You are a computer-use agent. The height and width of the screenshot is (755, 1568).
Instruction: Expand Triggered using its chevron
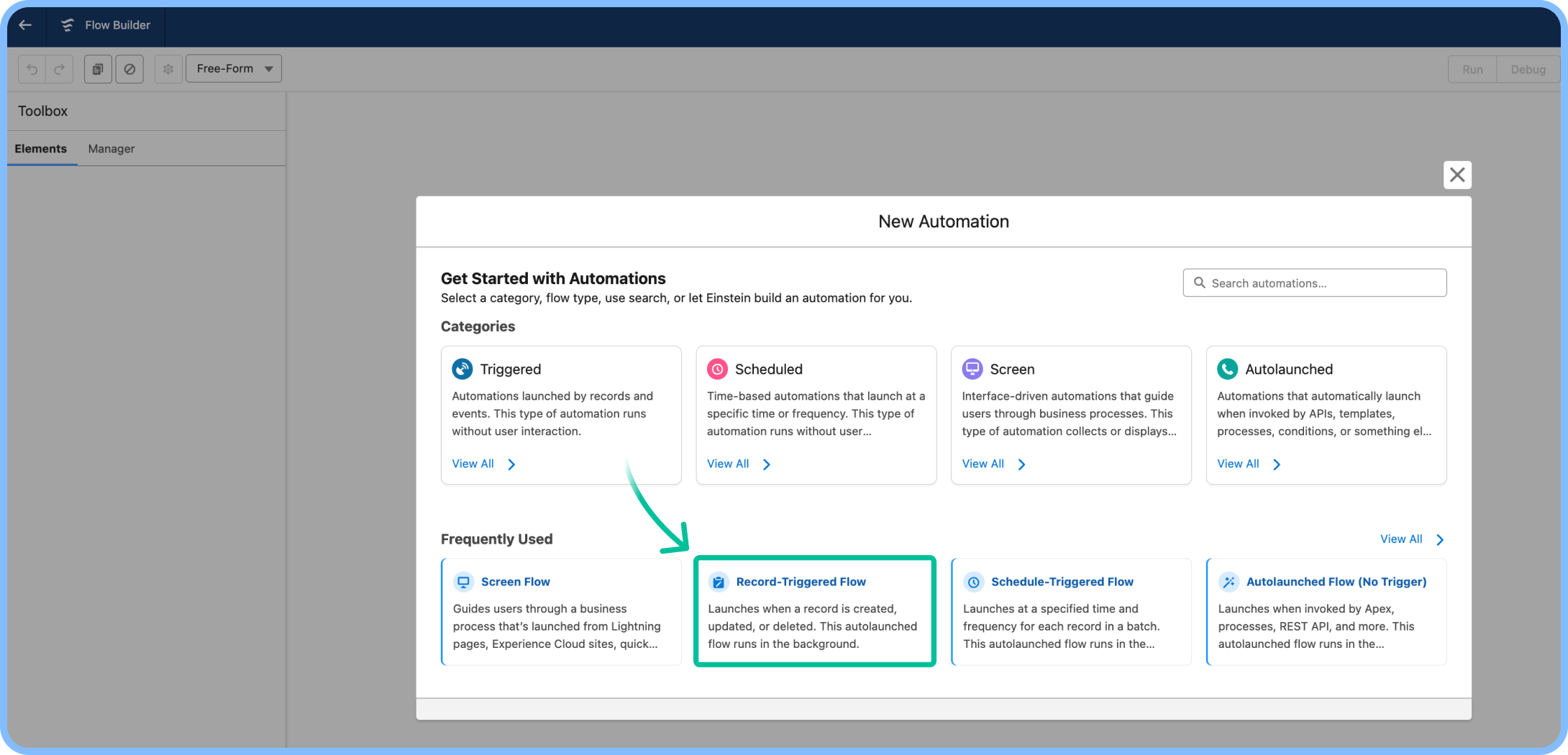point(511,465)
